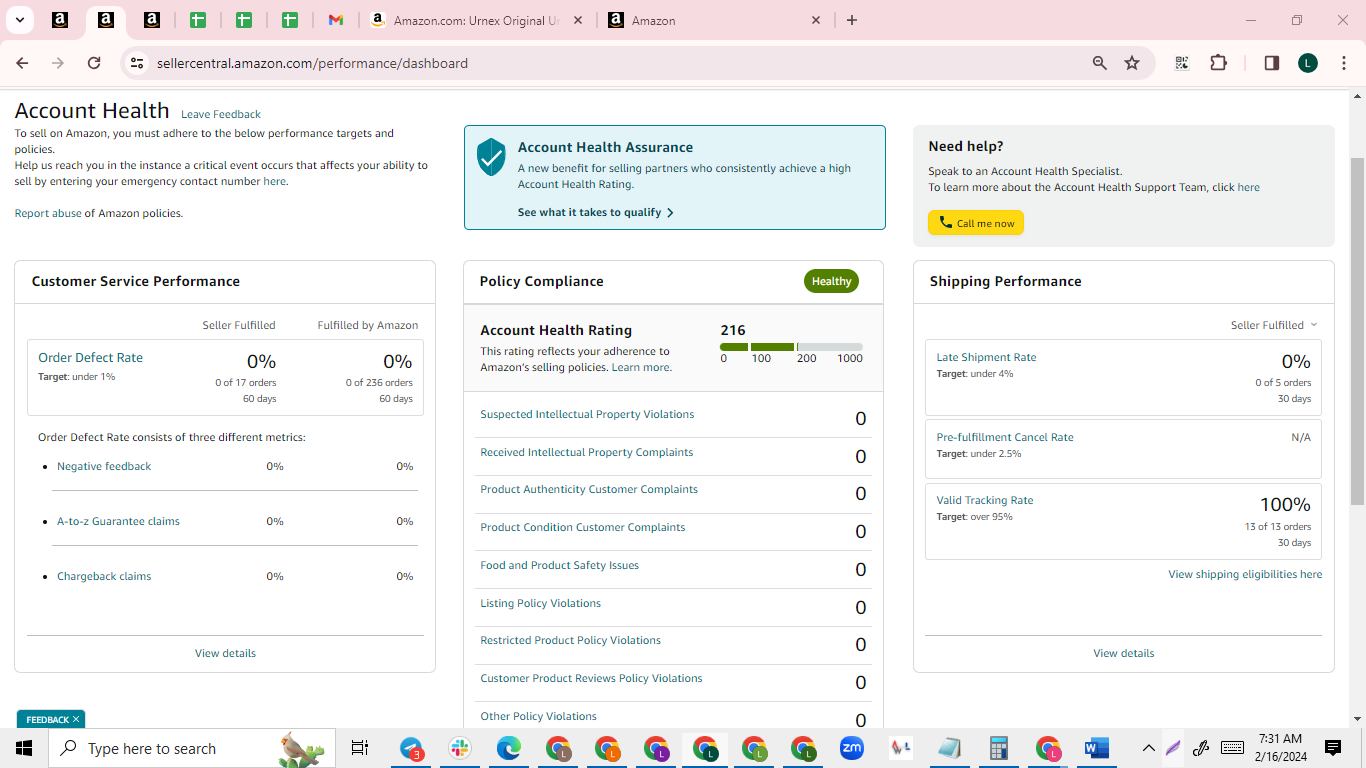The height and width of the screenshot is (768, 1366).
Task: View details under Shipping Performance
Action: (x=1123, y=653)
